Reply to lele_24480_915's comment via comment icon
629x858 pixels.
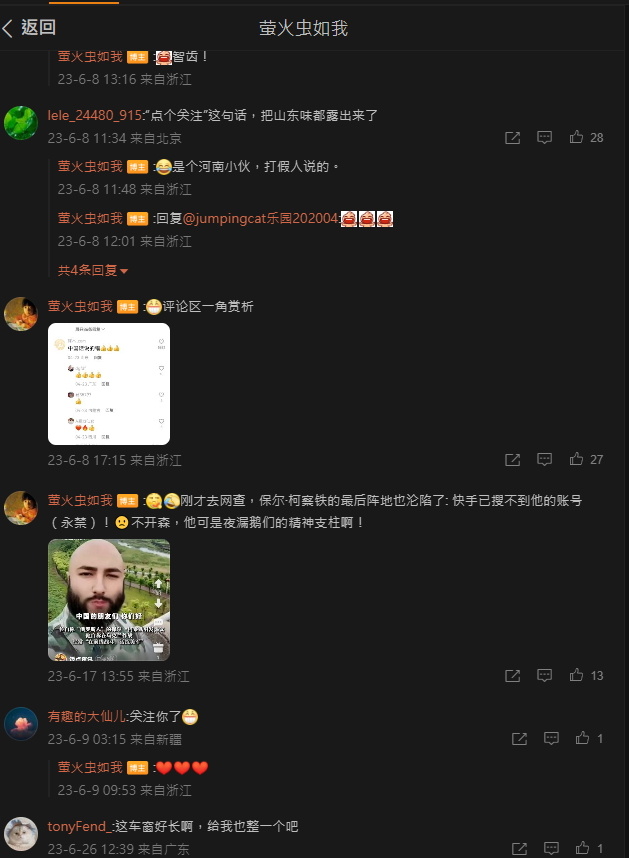pos(544,137)
